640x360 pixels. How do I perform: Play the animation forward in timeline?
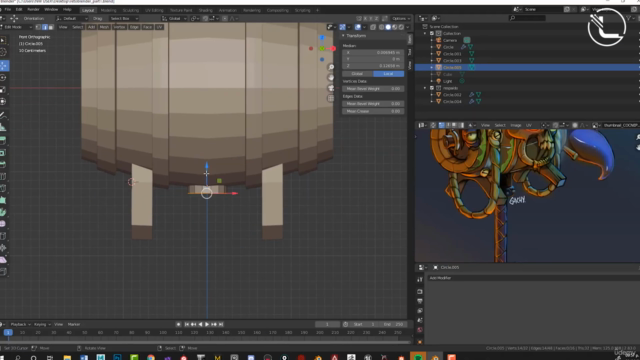click(207, 324)
